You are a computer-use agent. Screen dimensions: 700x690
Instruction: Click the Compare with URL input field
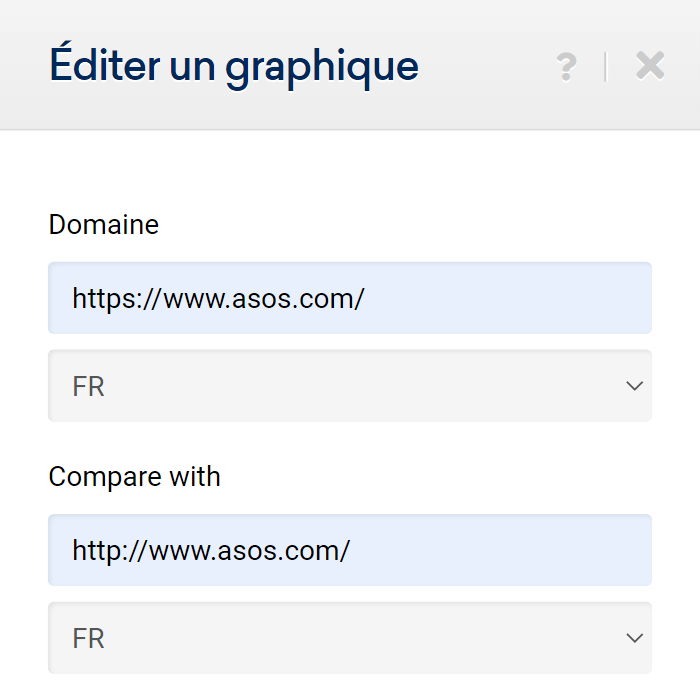point(350,550)
